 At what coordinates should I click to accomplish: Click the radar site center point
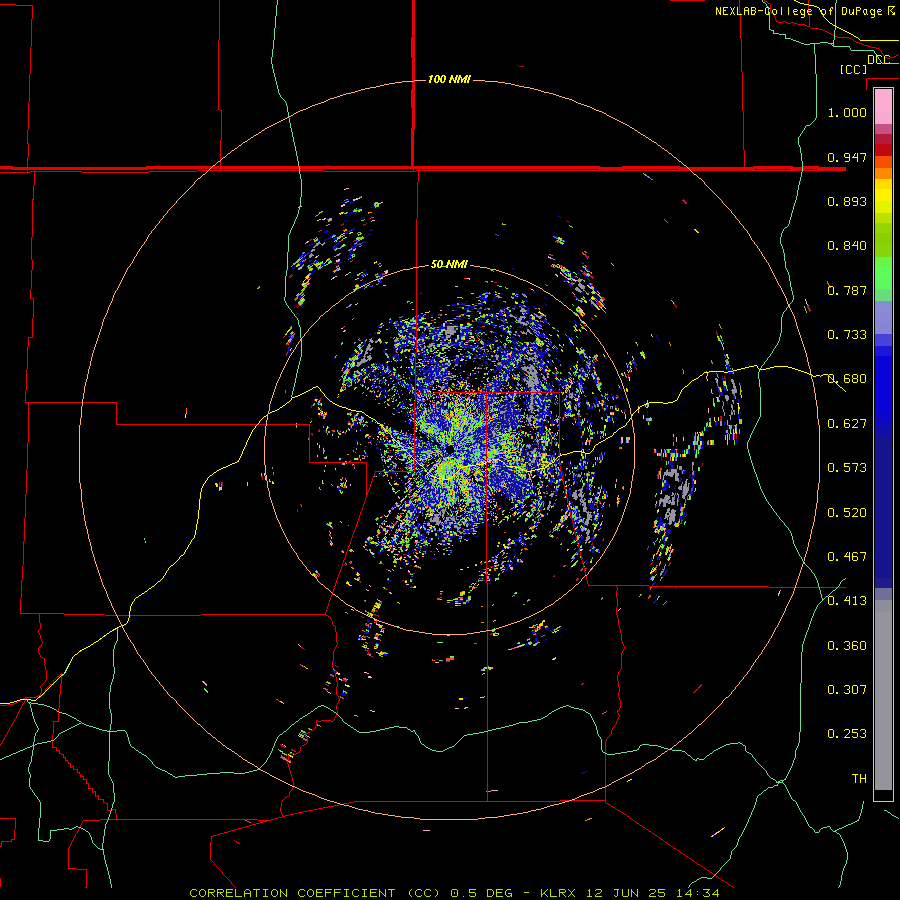click(449, 449)
